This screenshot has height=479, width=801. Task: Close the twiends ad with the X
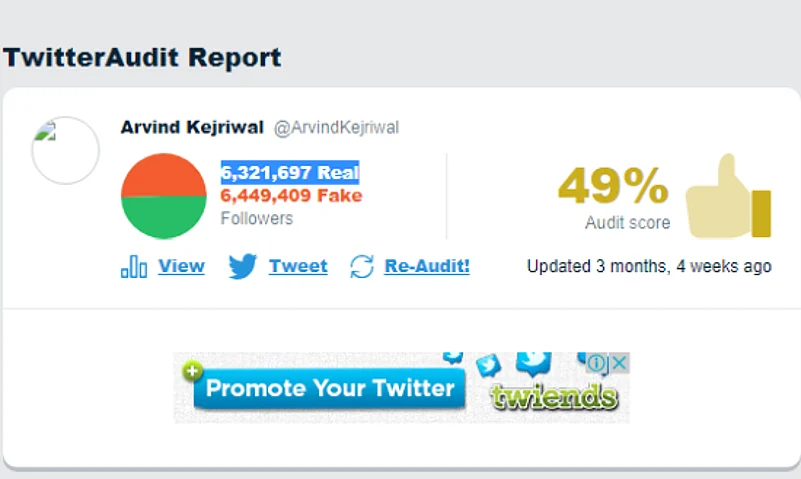[x=619, y=363]
